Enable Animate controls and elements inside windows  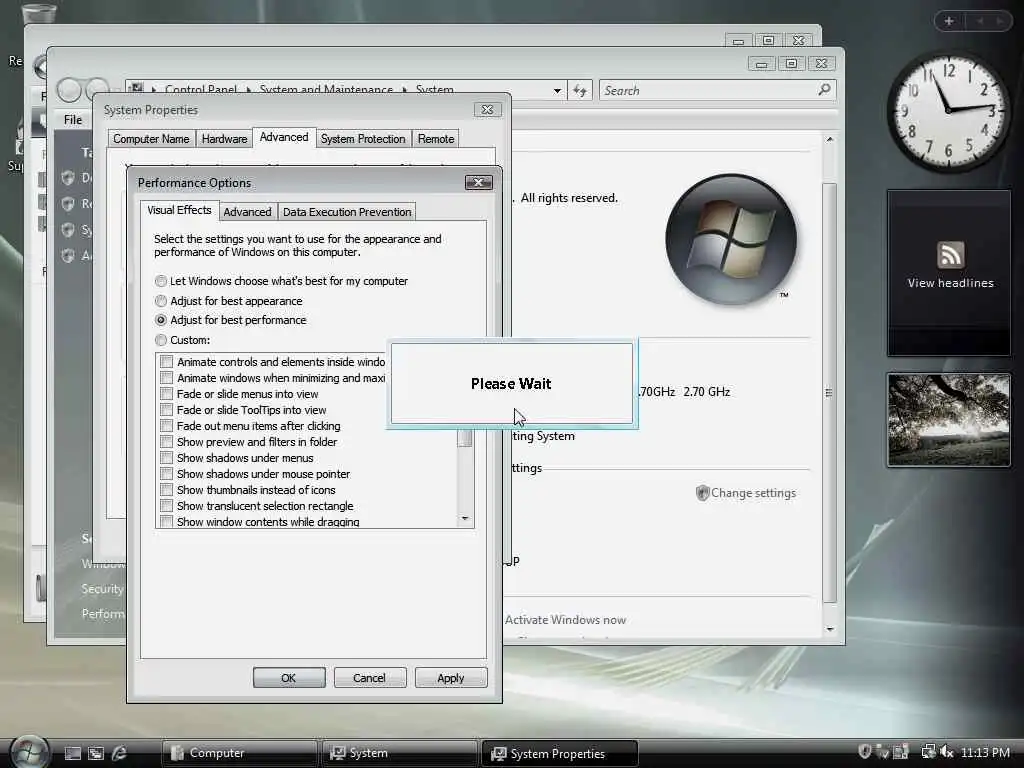tap(167, 362)
